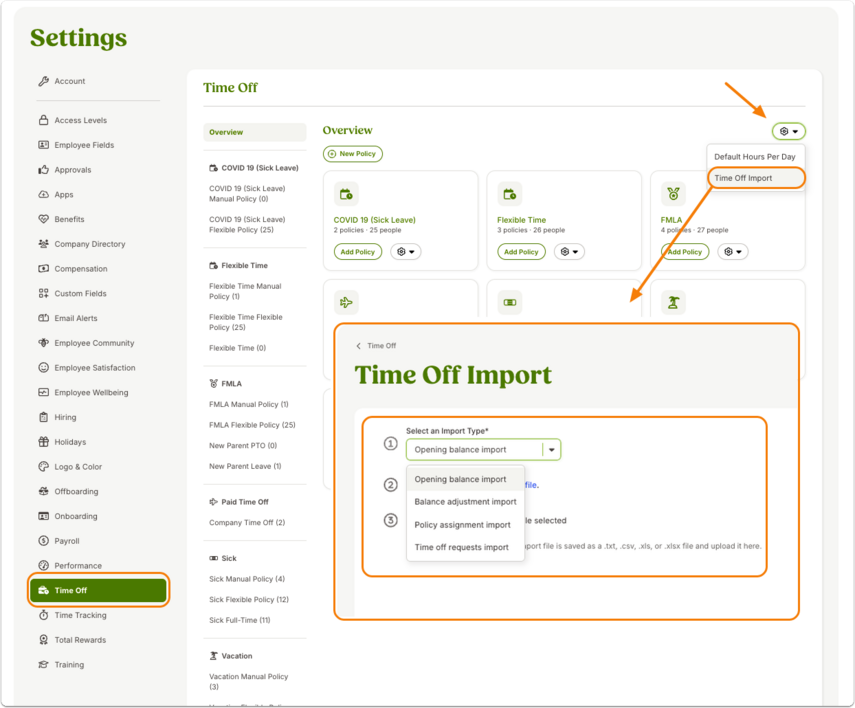
Task: Choose Opening balance import option
Action: click(x=465, y=479)
